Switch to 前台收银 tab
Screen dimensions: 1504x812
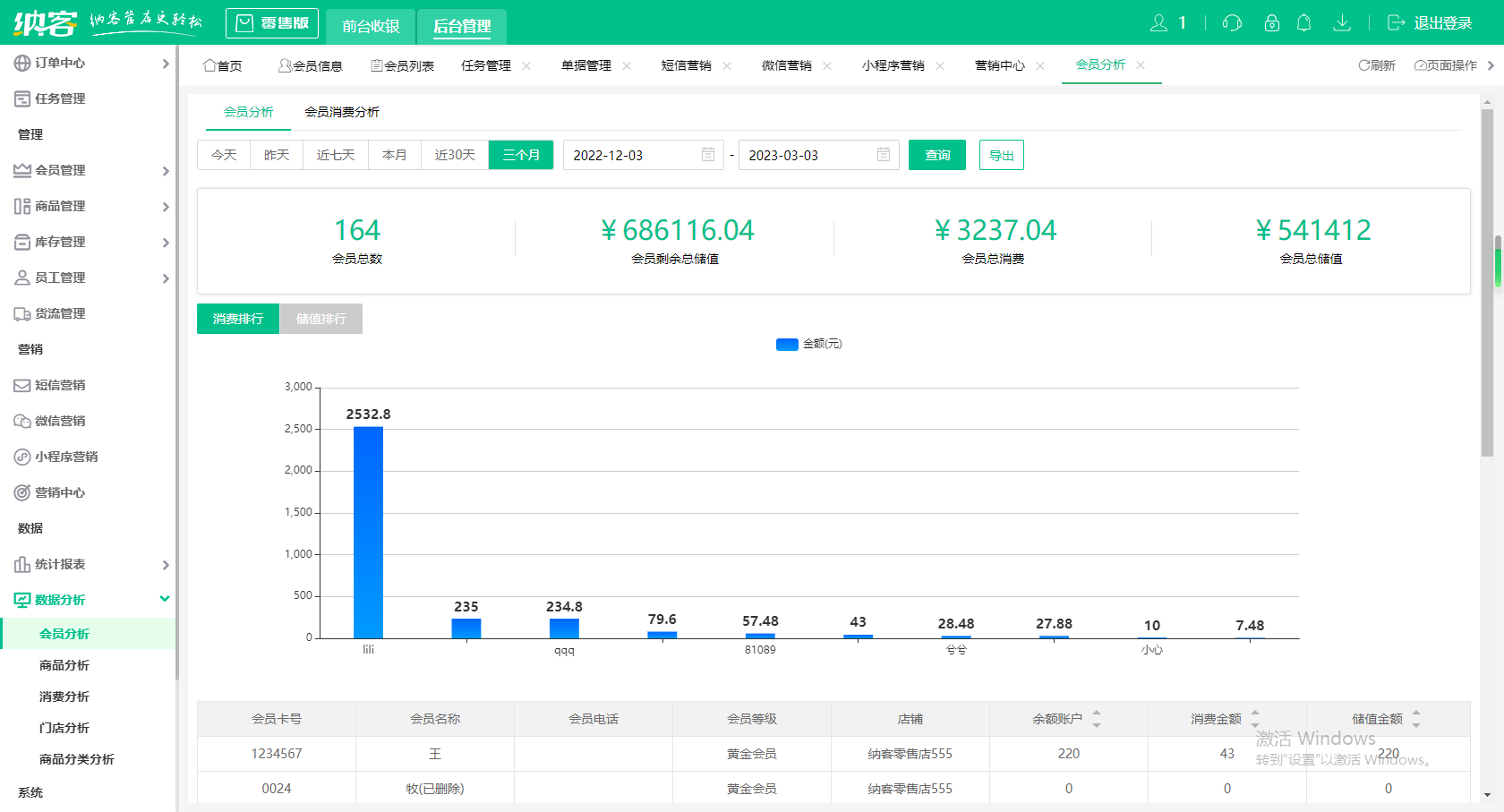[371, 26]
